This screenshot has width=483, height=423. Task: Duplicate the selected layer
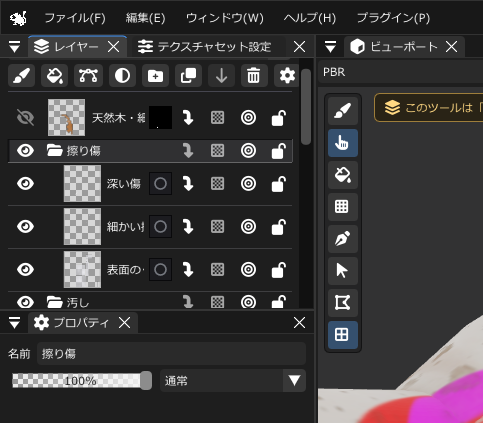pyautogui.click(x=188, y=76)
